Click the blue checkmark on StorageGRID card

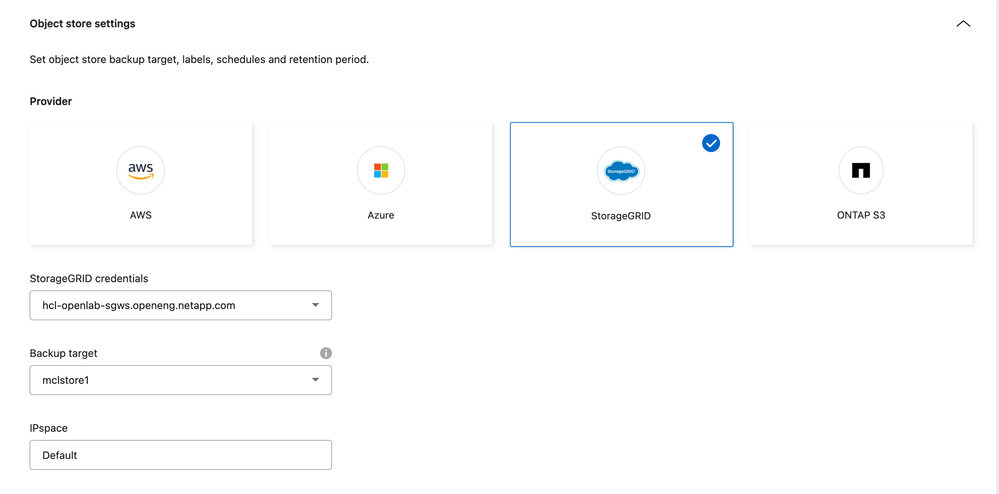(x=711, y=143)
